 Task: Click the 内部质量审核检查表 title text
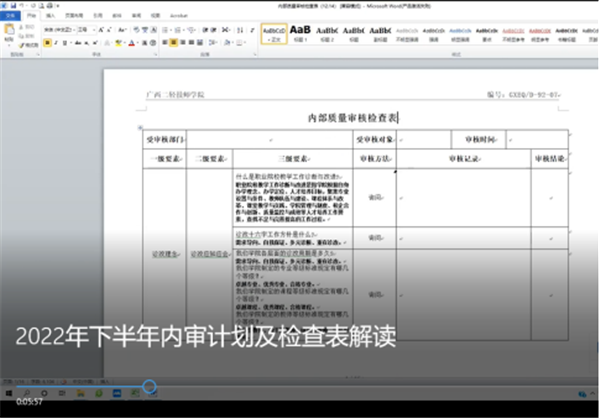tap(352, 118)
